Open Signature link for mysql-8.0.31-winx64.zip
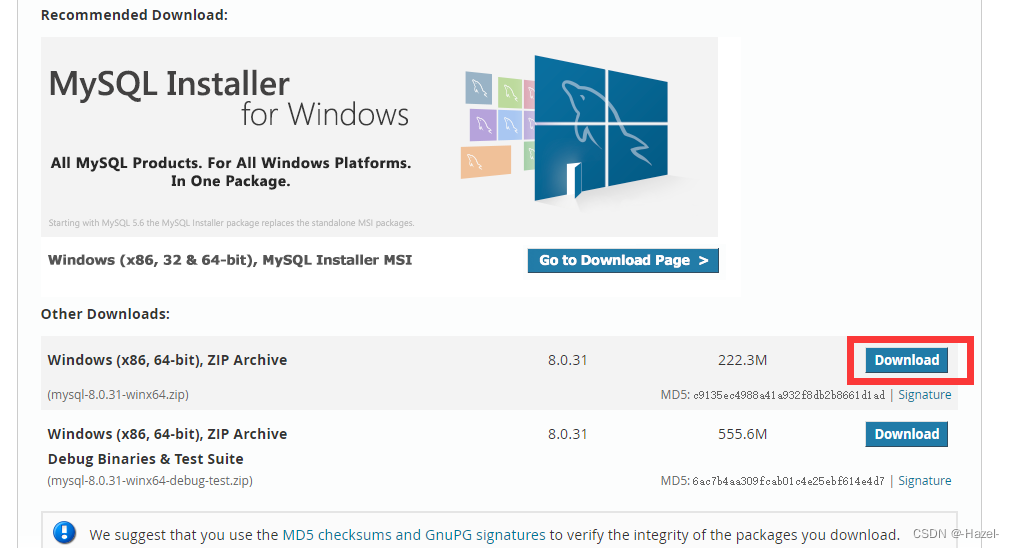This screenshot has height=548, width=1014. (924, 395)
